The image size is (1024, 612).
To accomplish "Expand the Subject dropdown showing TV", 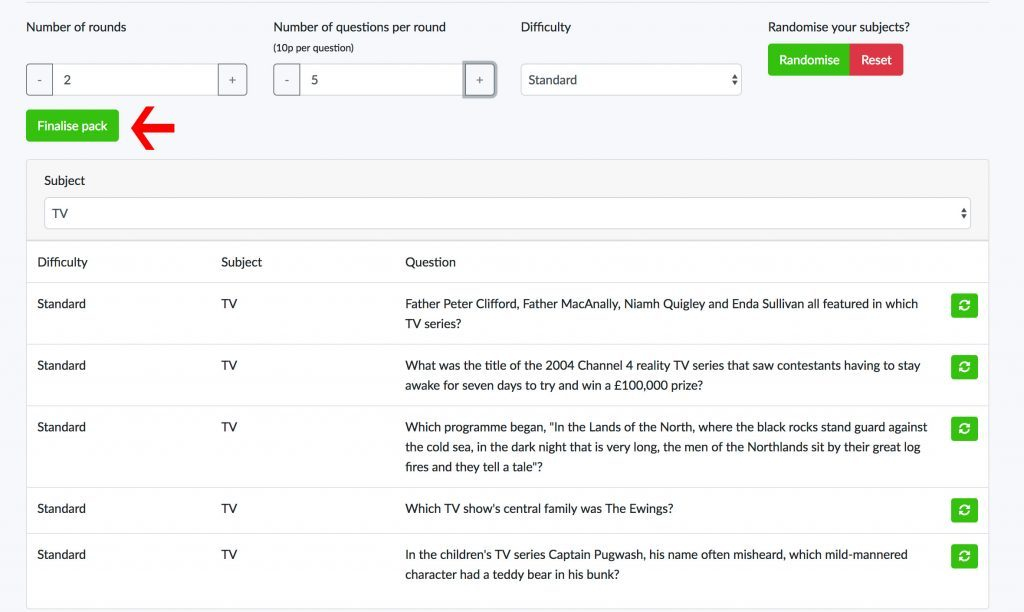I will 507,213.
